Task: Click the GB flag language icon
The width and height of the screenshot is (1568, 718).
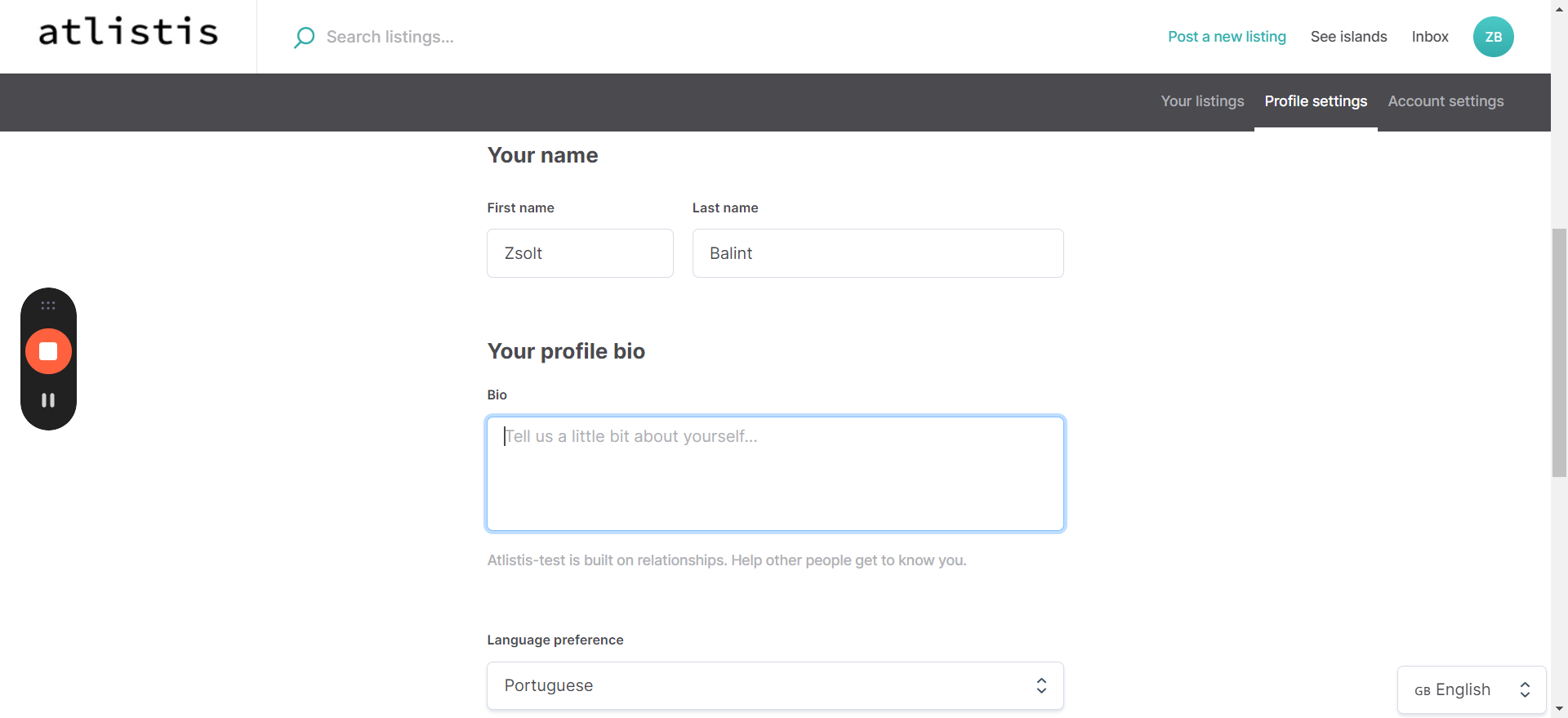Action: click(x=1422, y=691)
